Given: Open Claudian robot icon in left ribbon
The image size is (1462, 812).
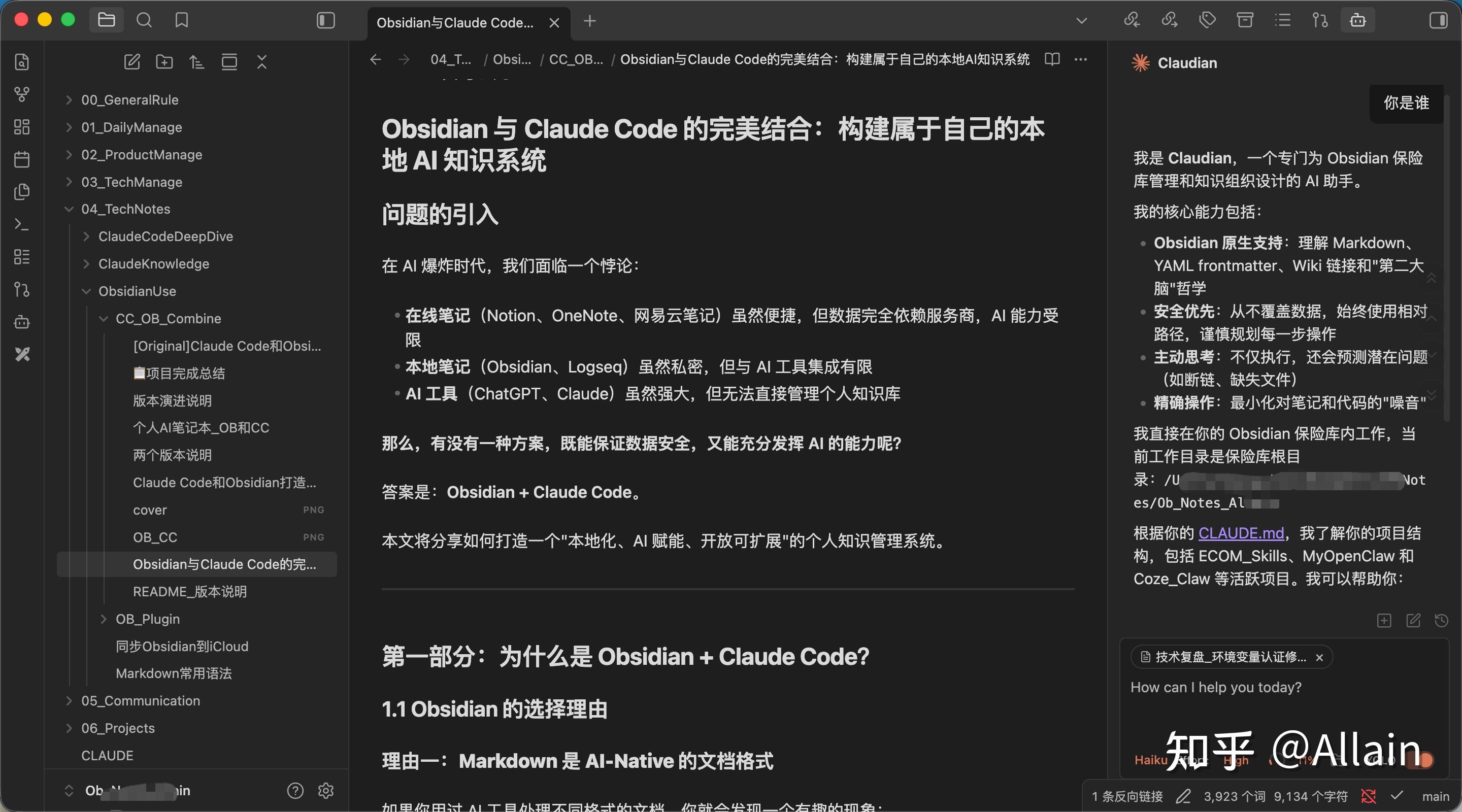Looking at the screenshot, I should tap(21, 322).
